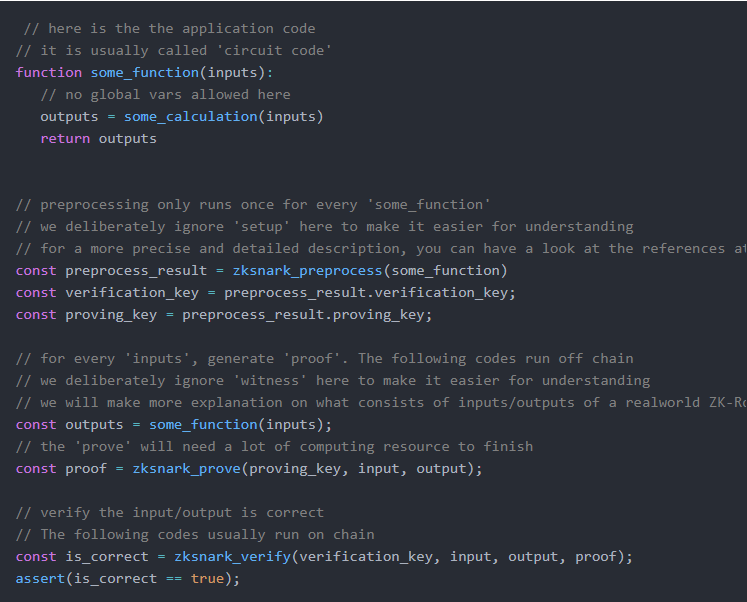Click the 'return' keyword
This screenshot has width=747, height=602.
[x=65, y=139]
